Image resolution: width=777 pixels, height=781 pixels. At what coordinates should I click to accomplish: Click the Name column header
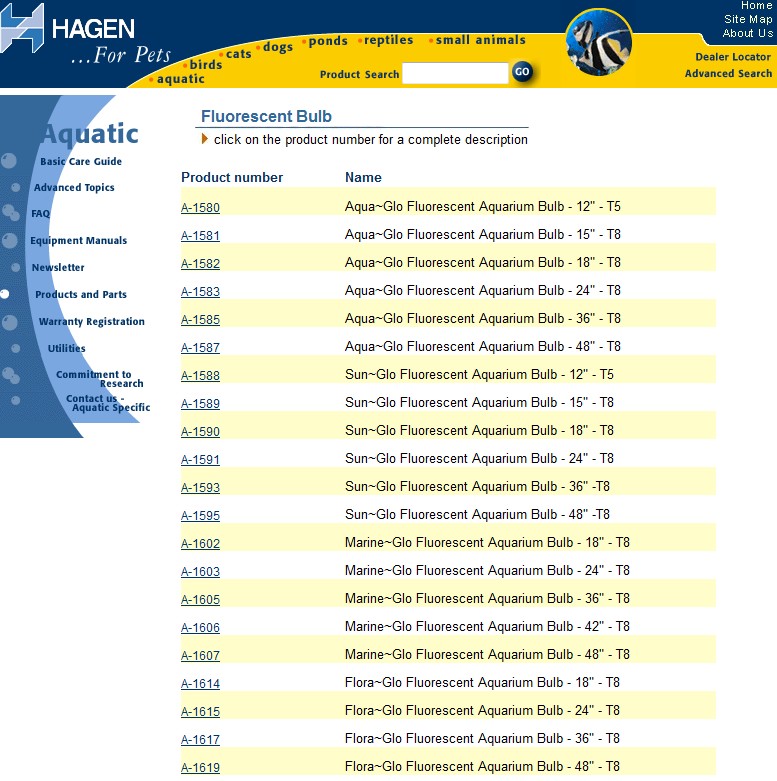(x=363, y=177)
